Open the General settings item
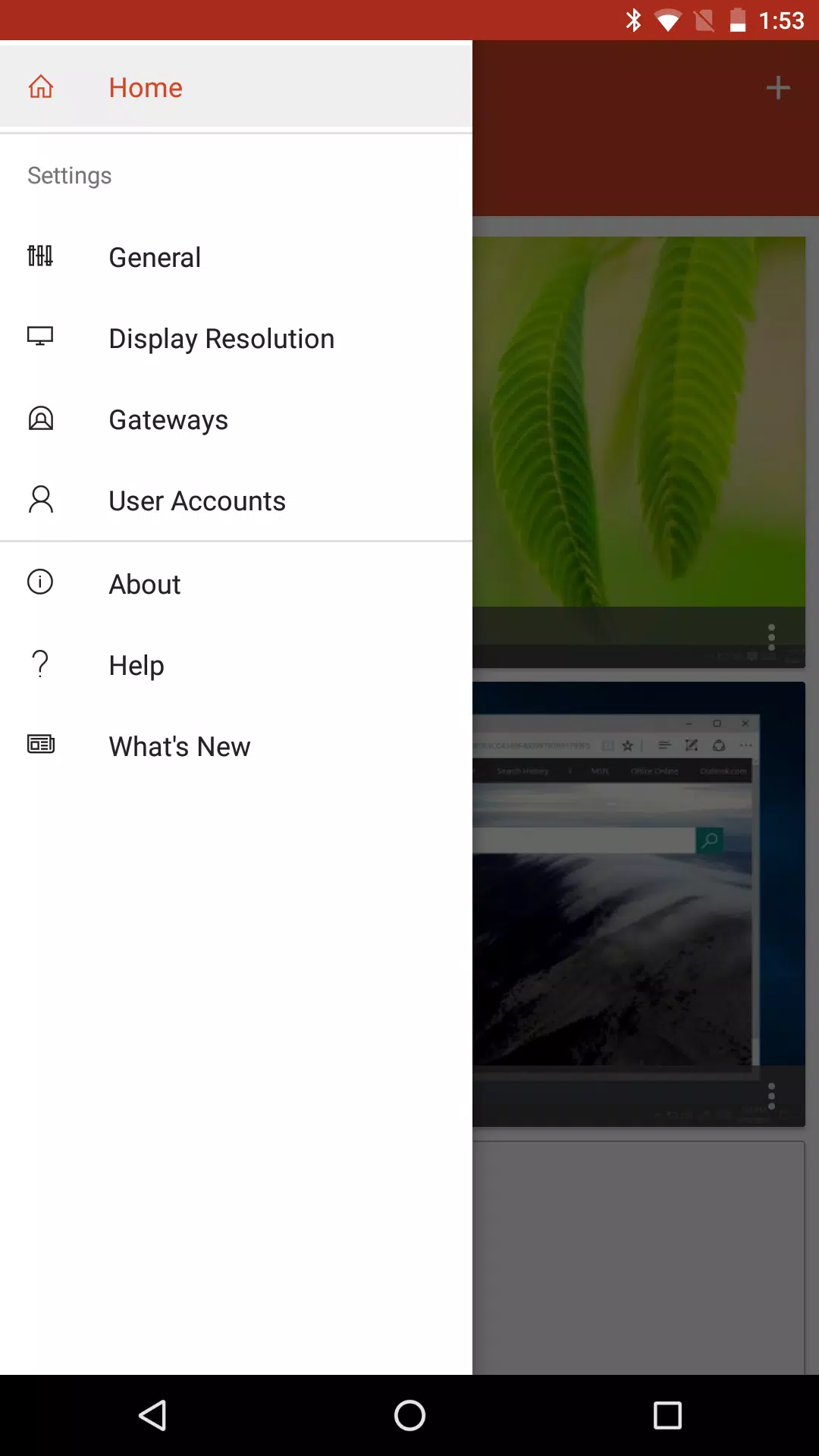Viewport: 819px width, 1456px height. pyautogui.click(x=236, y=257)
